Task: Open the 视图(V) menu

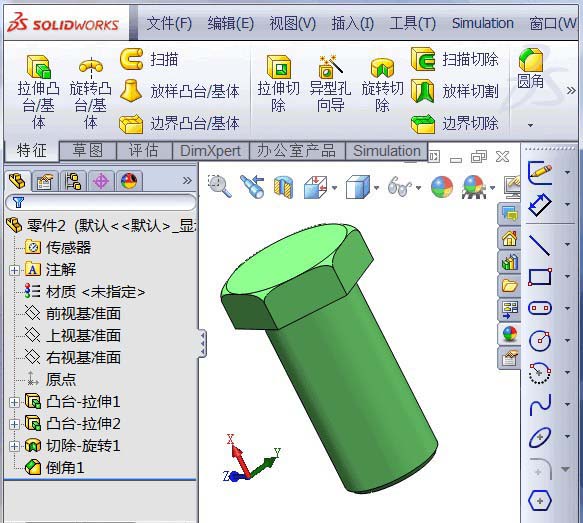Action: click(x=292, y=24)
